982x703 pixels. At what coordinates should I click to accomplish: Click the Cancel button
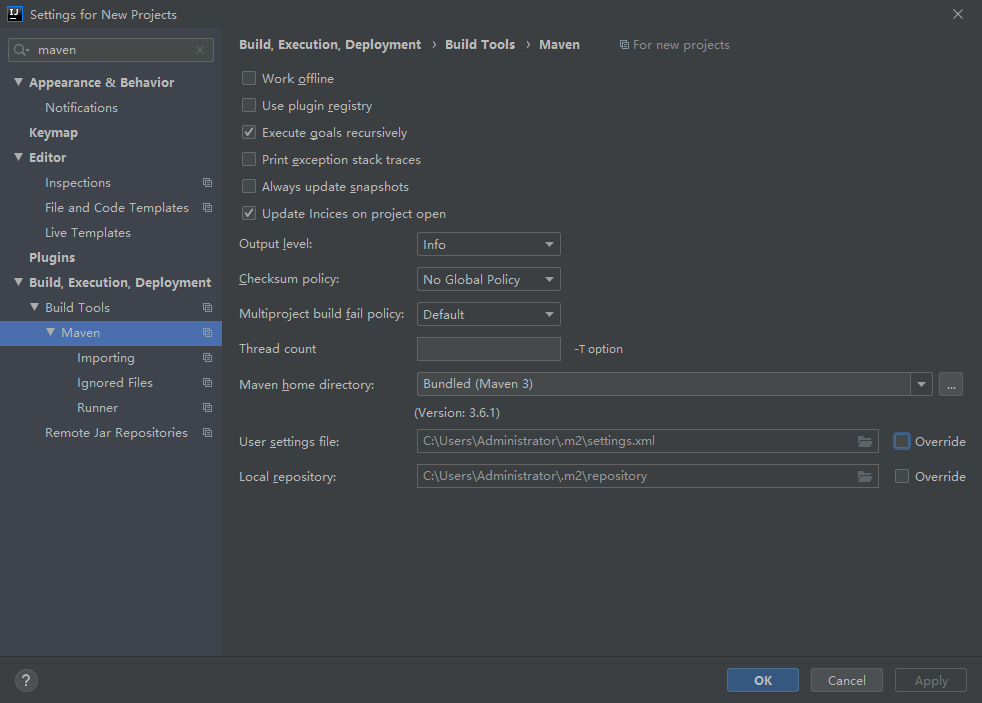[x=846, y=680]
